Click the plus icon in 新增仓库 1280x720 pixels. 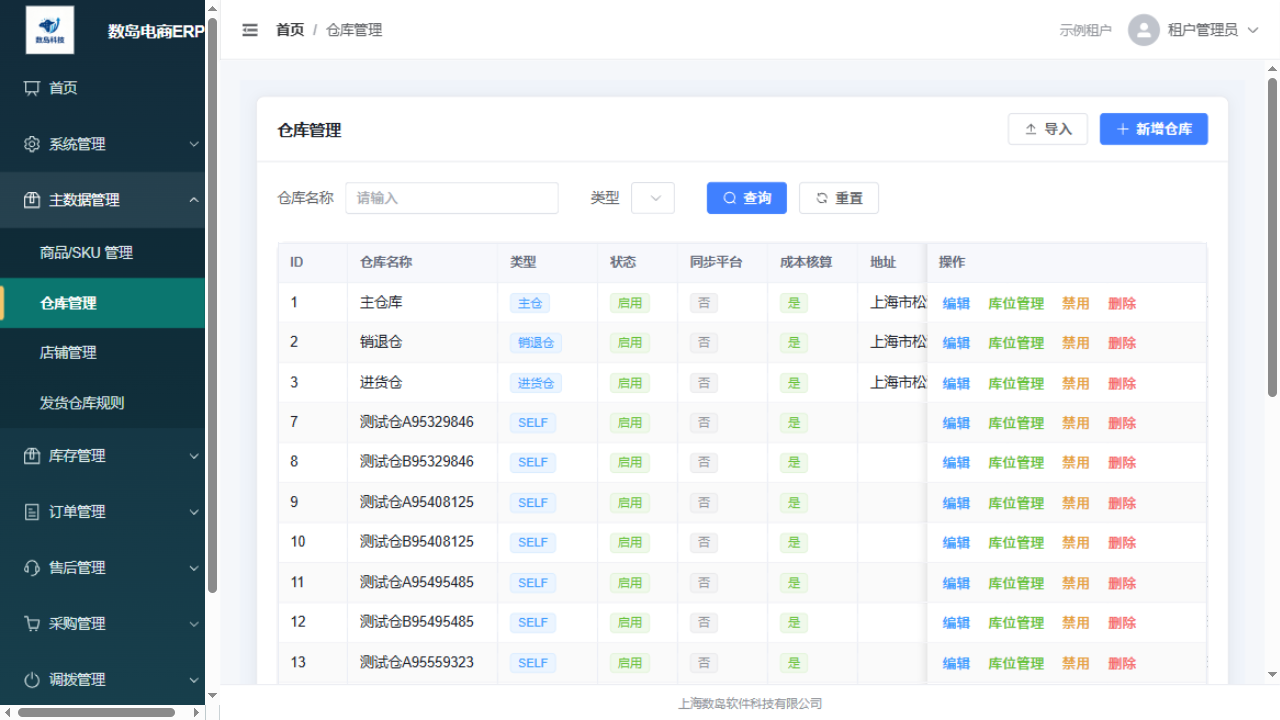tap(1123, 129)
